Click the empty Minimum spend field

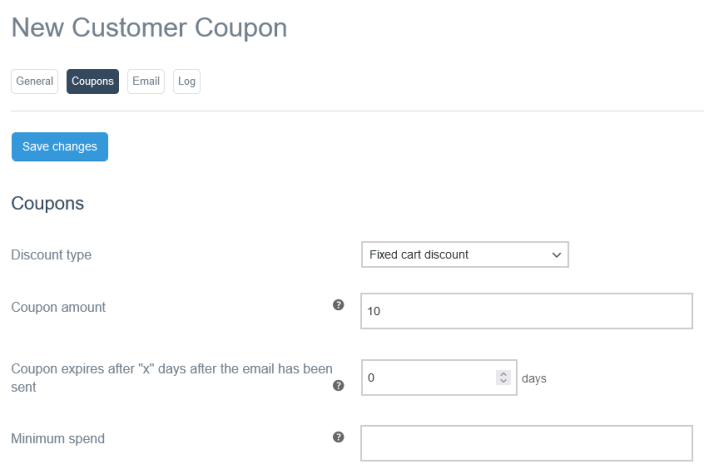click(526, 443)
